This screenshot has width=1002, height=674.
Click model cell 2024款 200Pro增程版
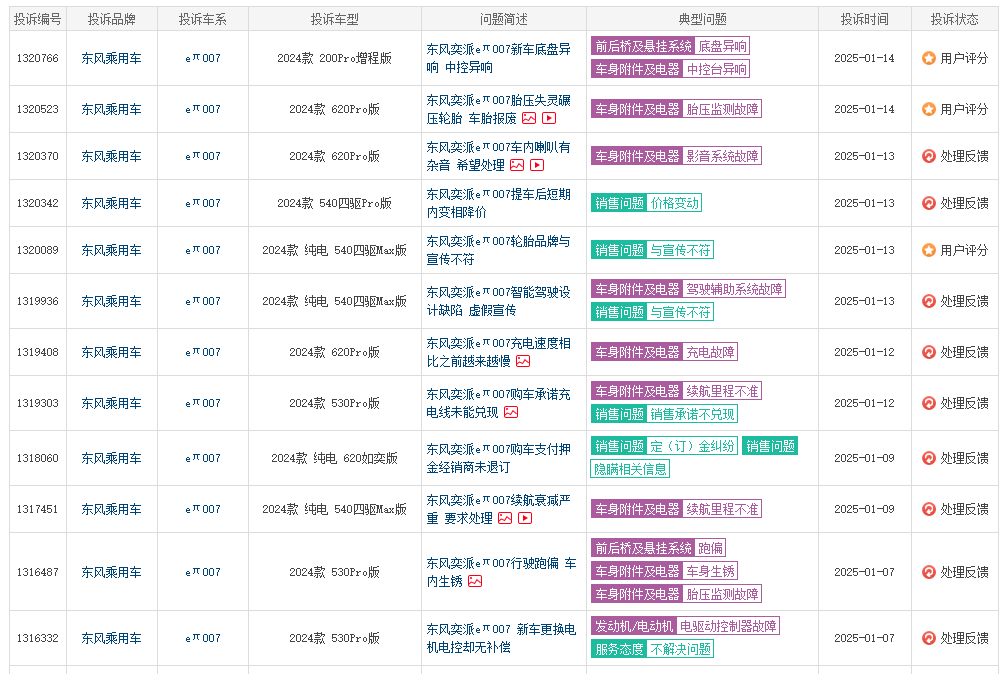[x=334, y=58]
